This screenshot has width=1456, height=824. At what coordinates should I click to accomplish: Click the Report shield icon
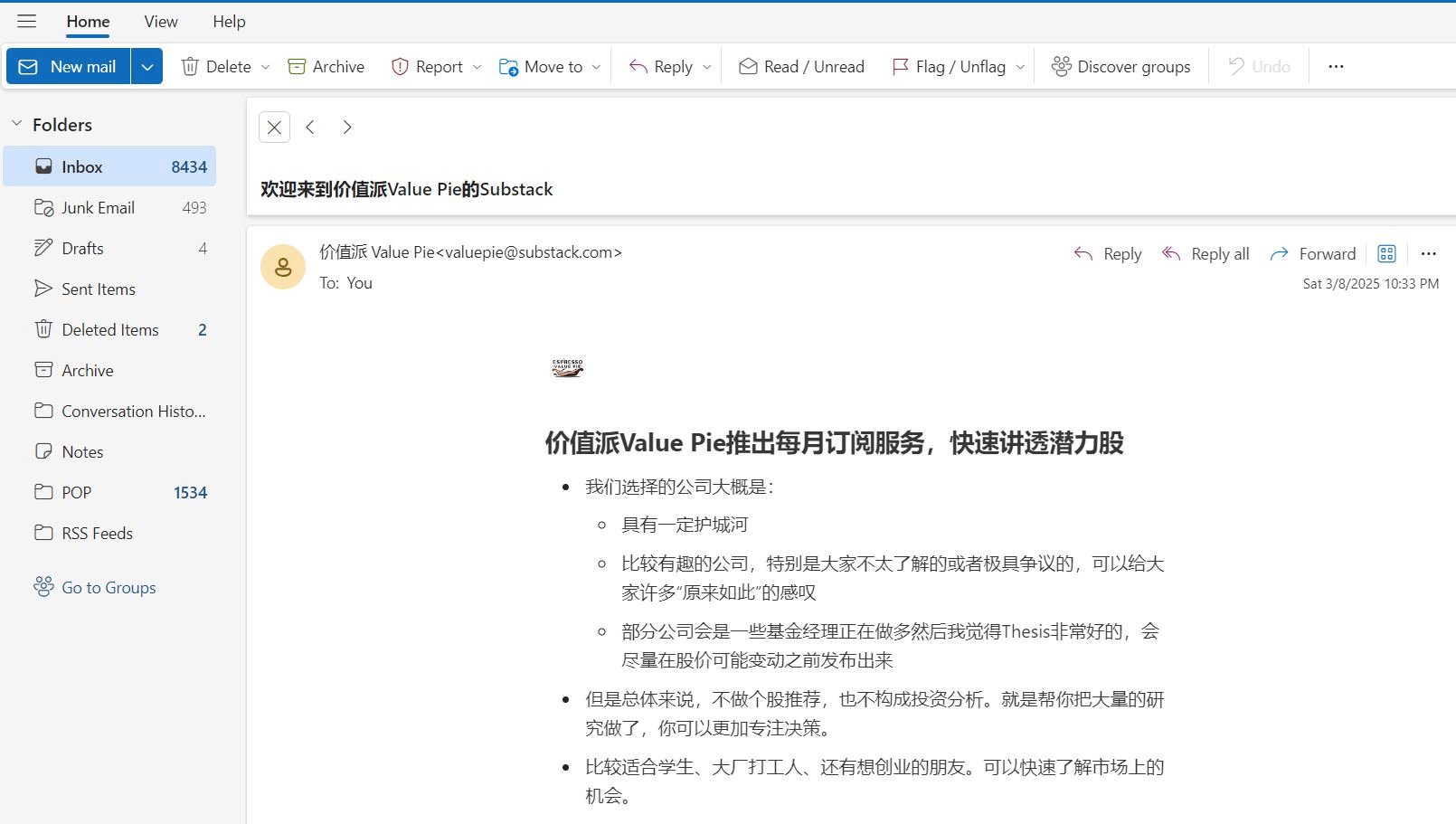(400, 67)
